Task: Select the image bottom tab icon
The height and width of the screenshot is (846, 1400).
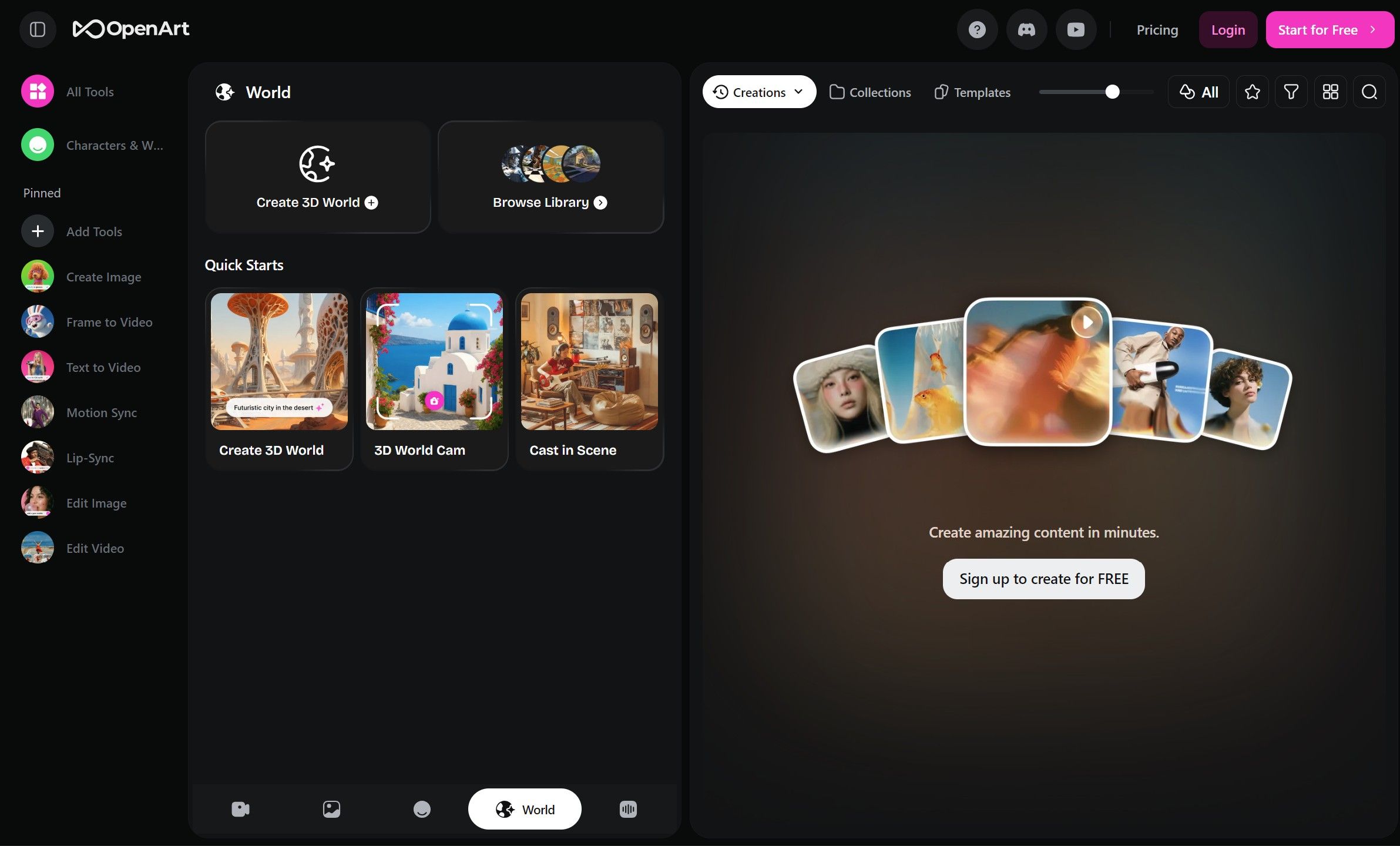Action: 331,809
